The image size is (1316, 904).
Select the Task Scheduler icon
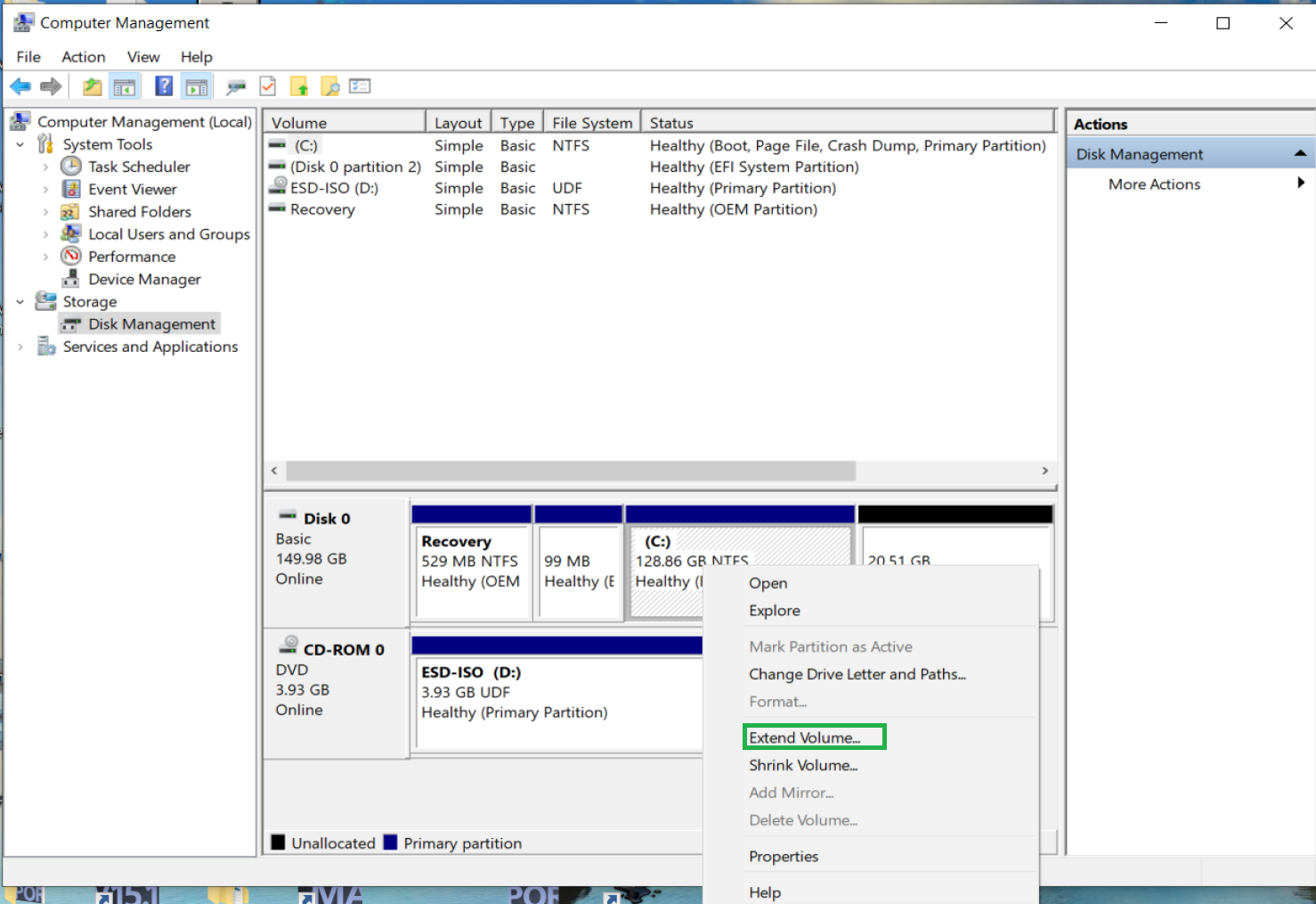point(70,167)
